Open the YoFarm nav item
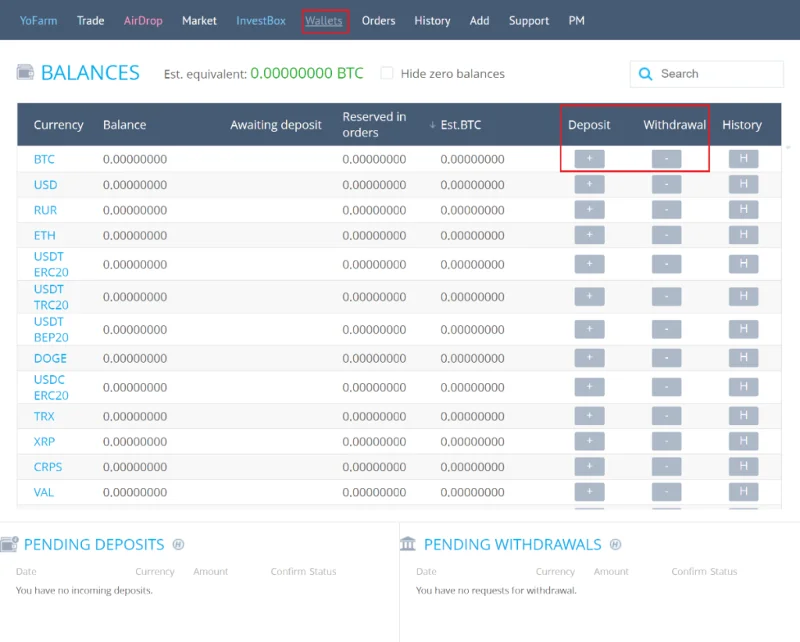This screenshot has height=642, width=800. pos(38,20)
